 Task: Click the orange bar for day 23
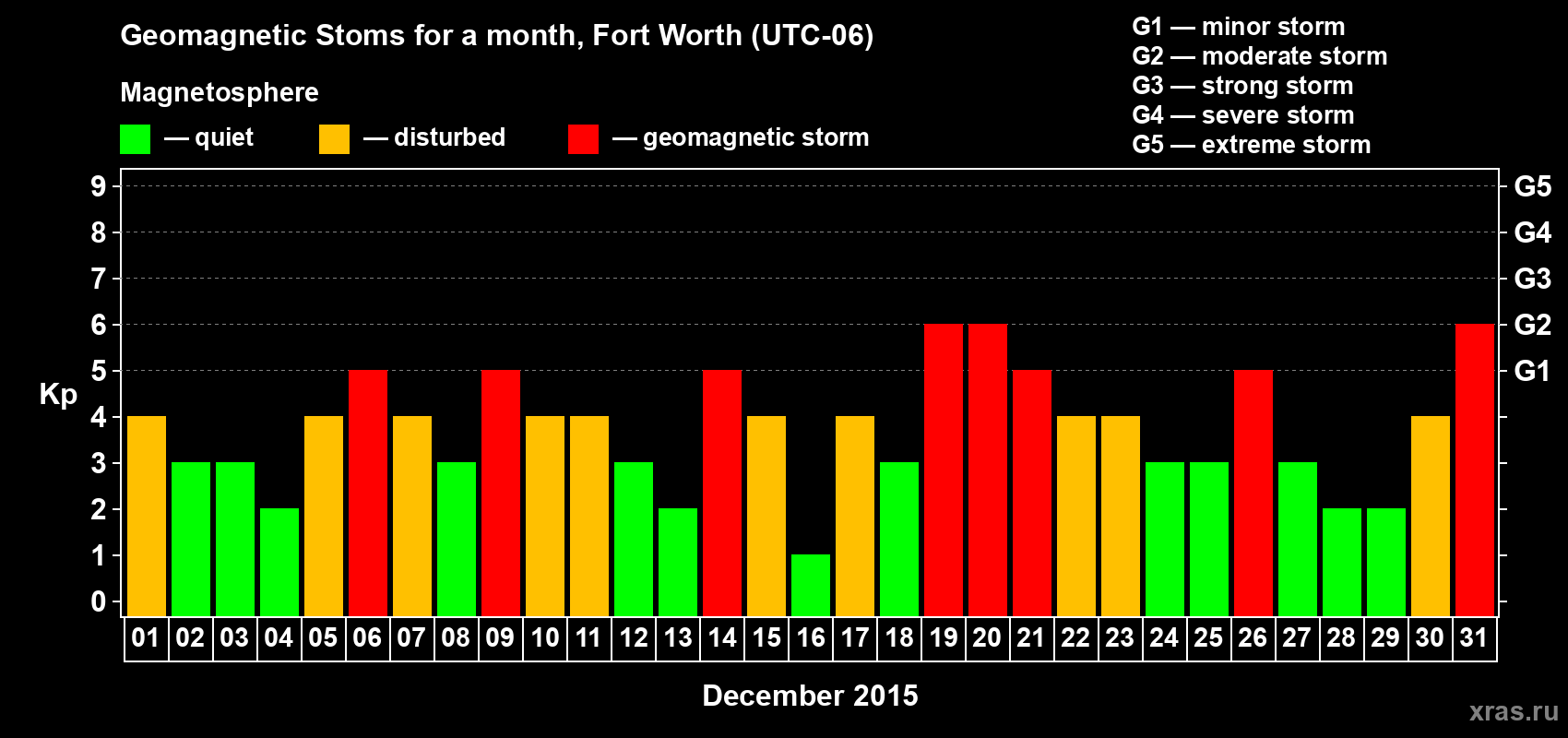1121,516
